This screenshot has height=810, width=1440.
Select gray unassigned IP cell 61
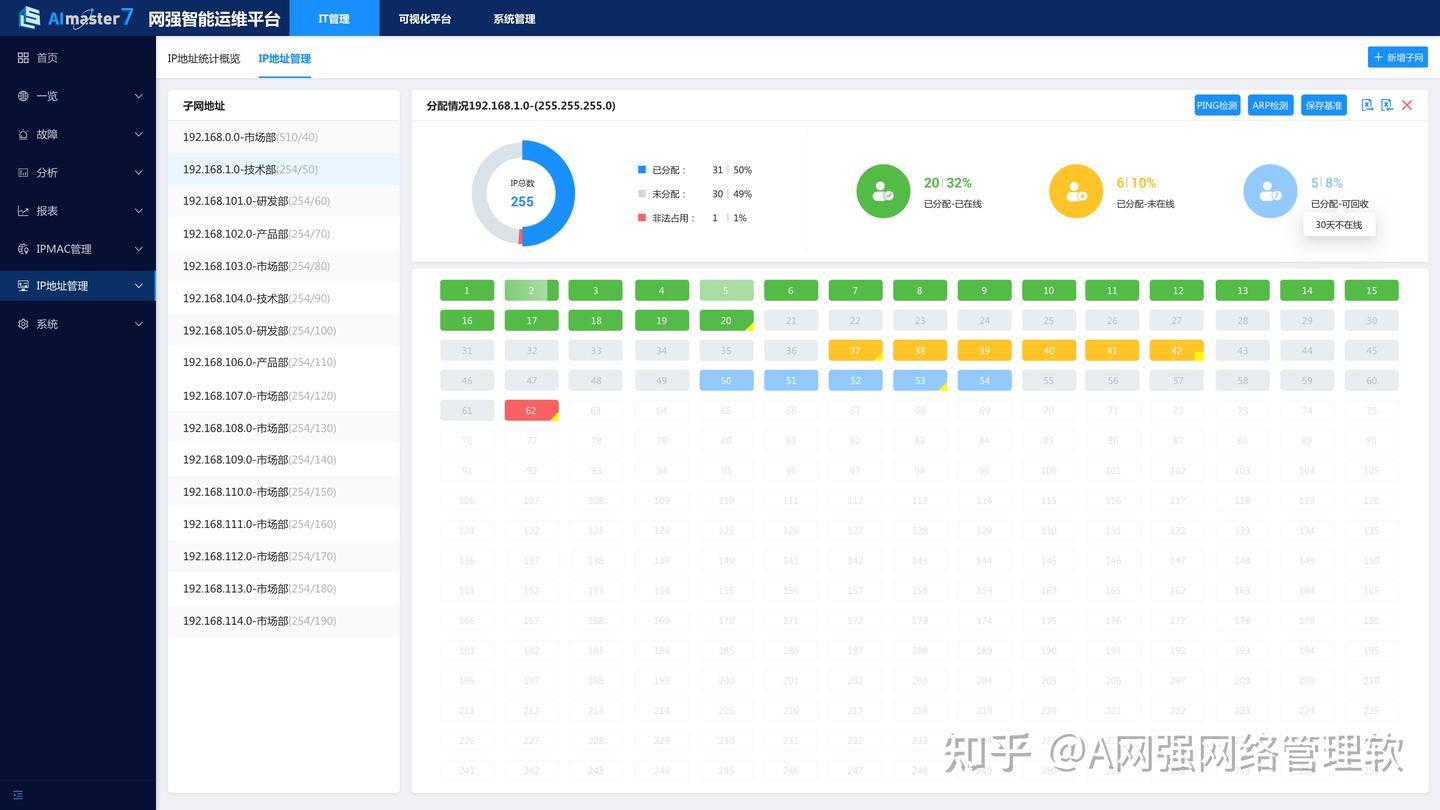(467, 411)
